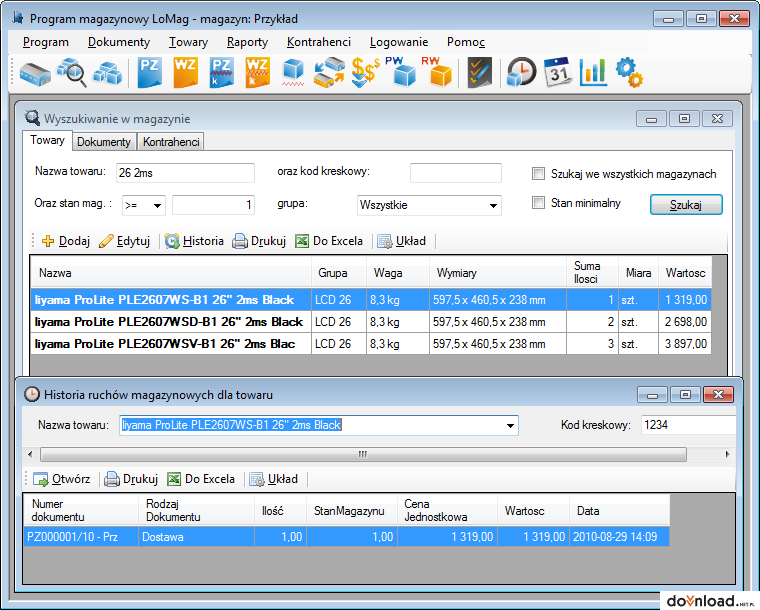Viewport: 760px width, 610px height.
Task: Open the calendar 31 toolbar icon
Action: point(558,73)
